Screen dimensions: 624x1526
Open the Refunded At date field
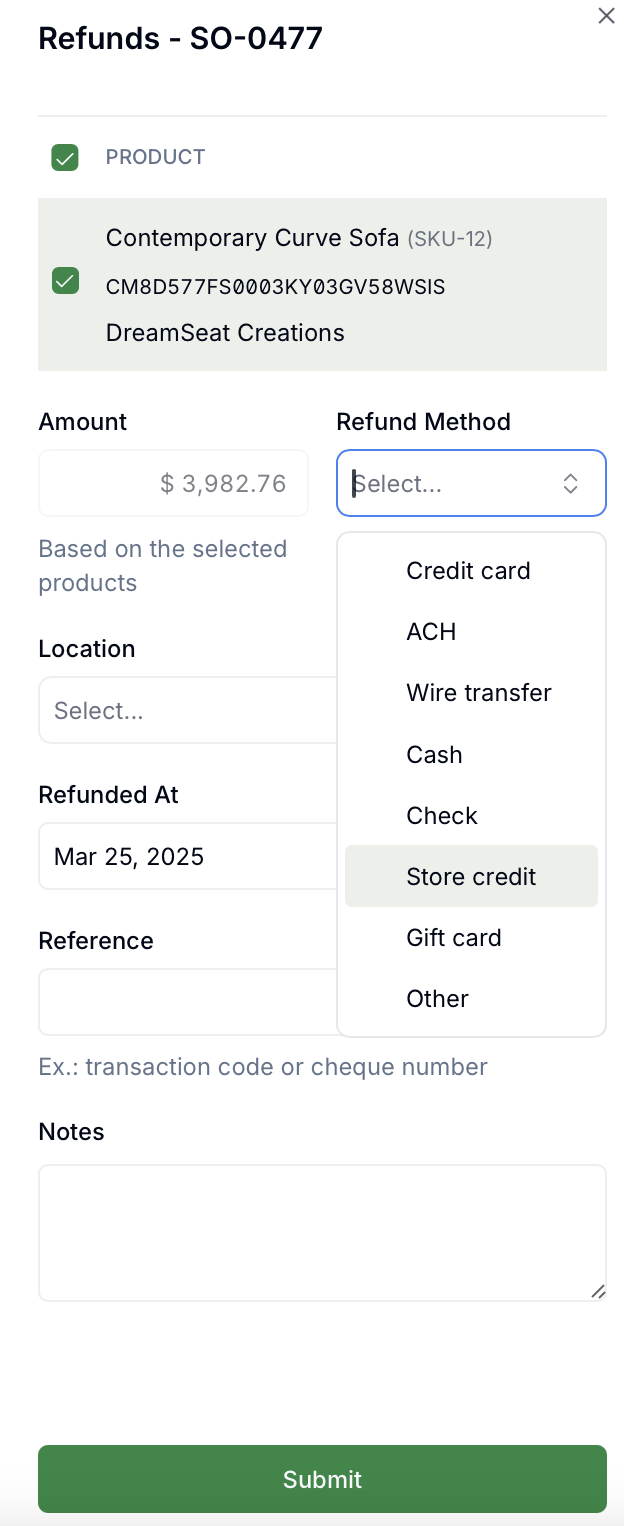tap(187, 857)
